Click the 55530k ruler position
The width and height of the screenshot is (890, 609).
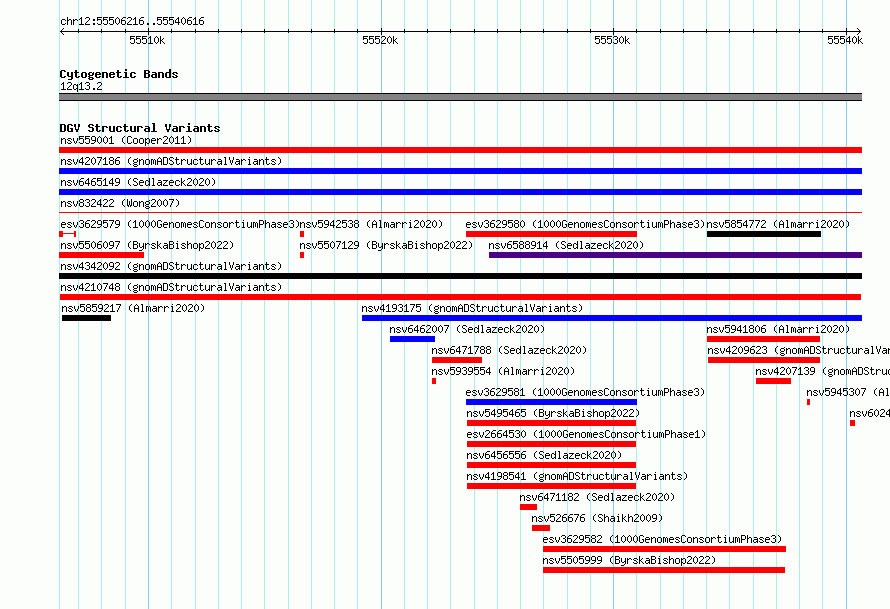pyautogui.click(x=612, y=40)
